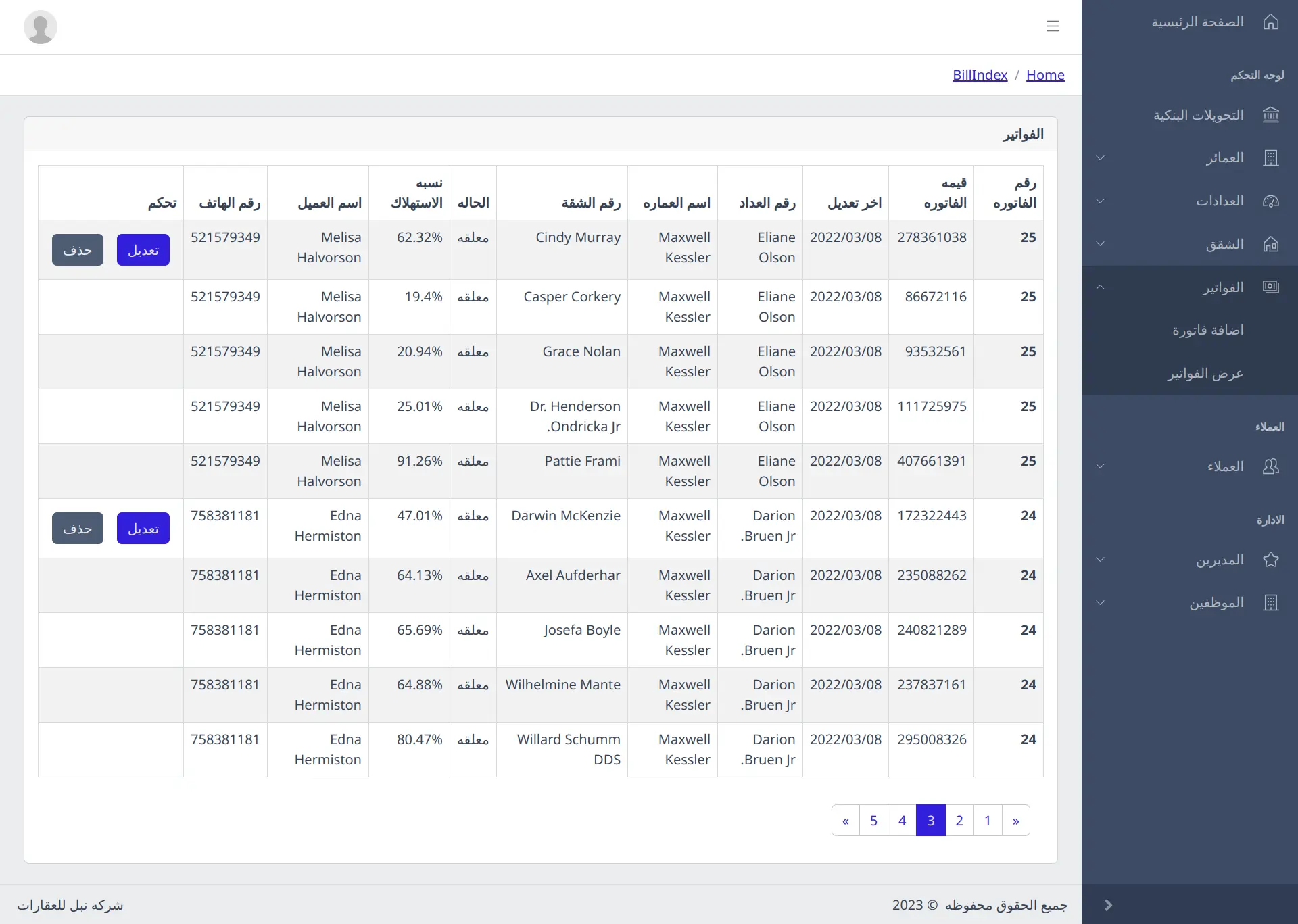The image size is (1298, 924).
Task: Click the » pagination arrow
Action: 1016,821
